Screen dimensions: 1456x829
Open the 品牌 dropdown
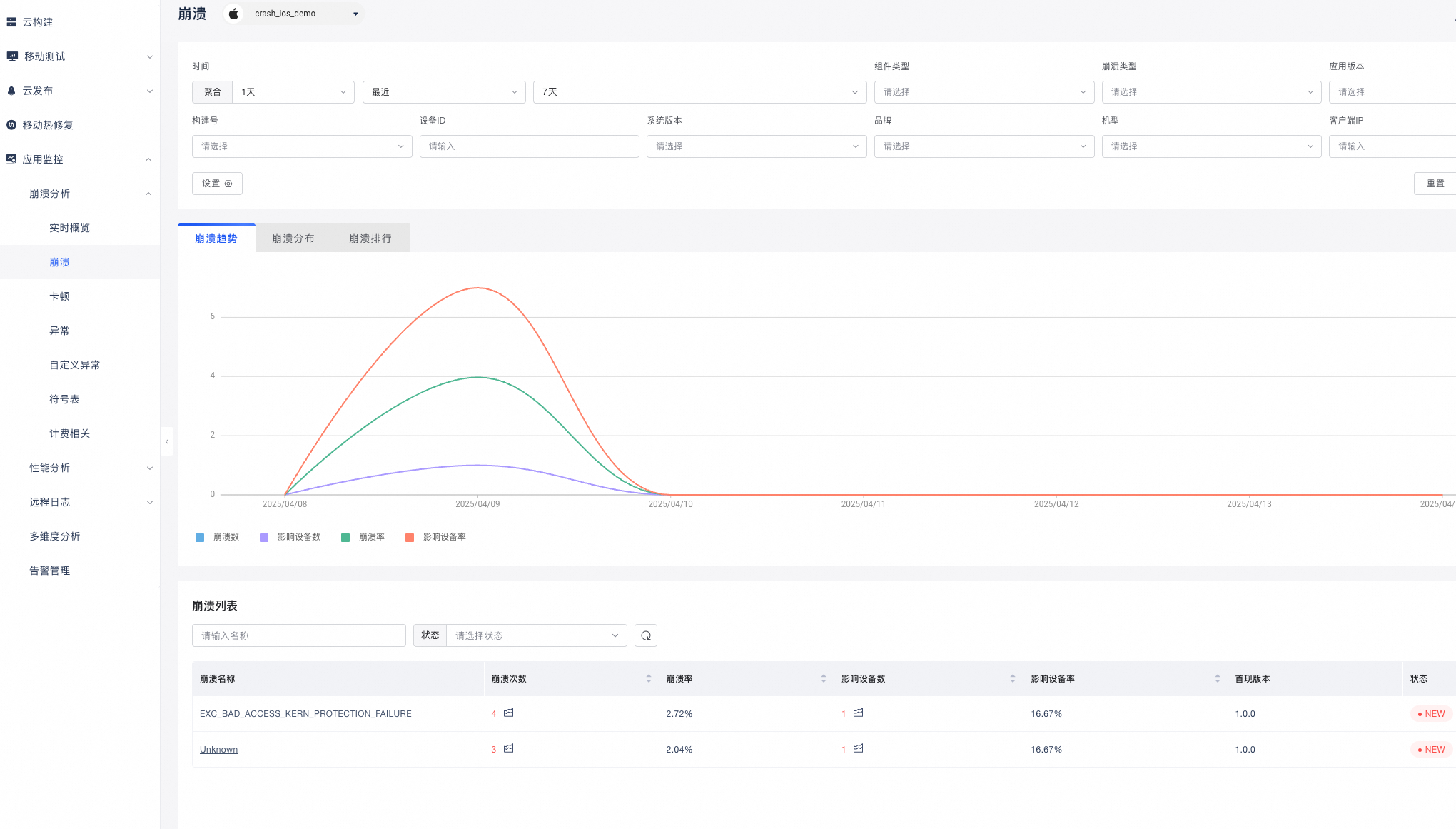984,146
